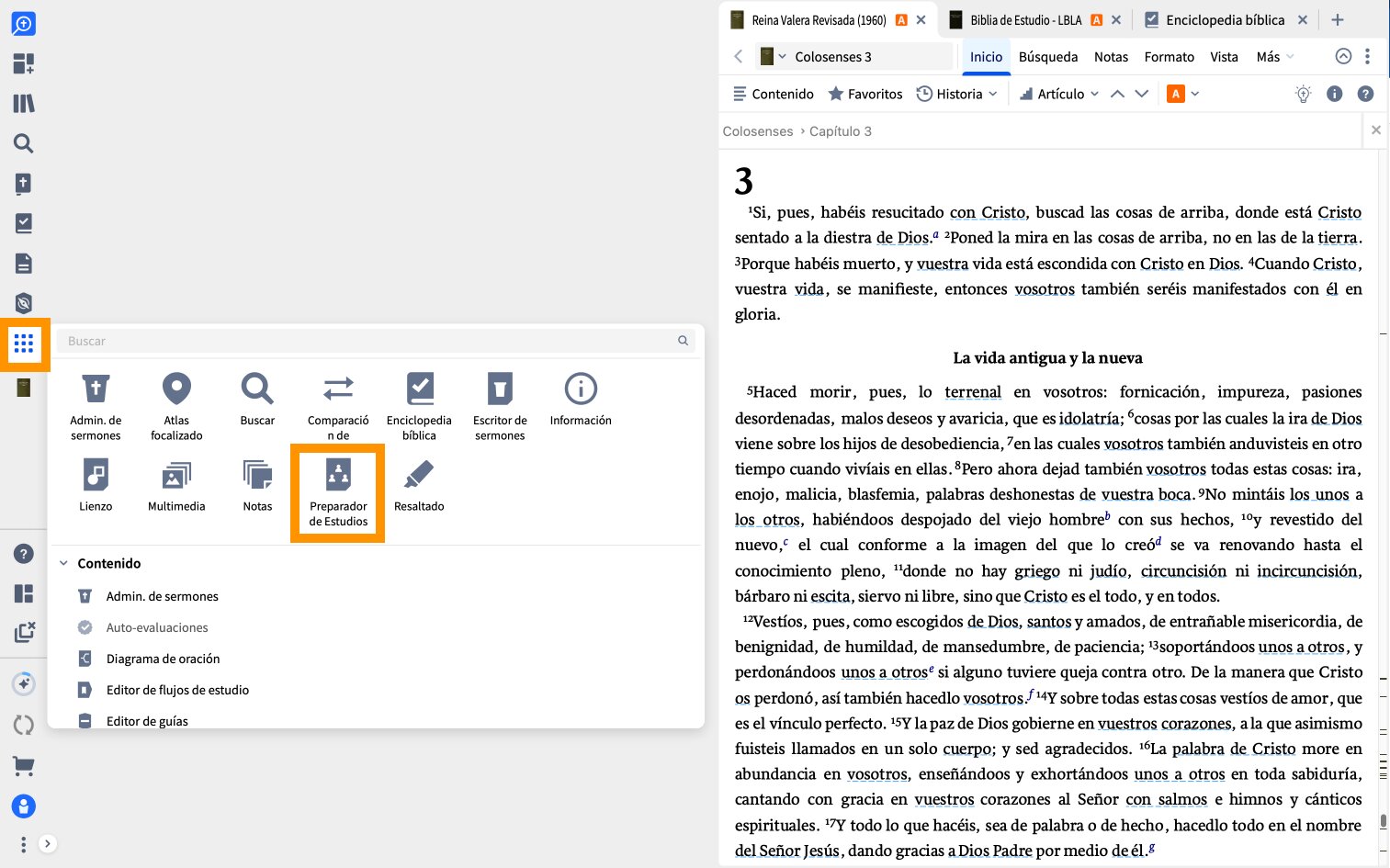Viewport: 1390px width, 868px height.
Task: Open the documents icon in left sidebar
Action: click(x=24, y=263)
